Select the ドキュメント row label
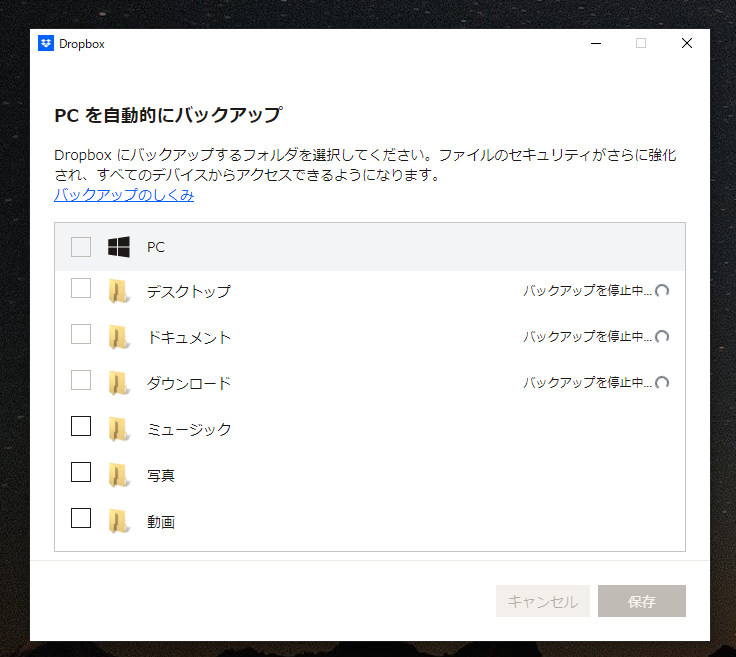Image resolution: width=736 pixels, height=657 pixels. 189,338
